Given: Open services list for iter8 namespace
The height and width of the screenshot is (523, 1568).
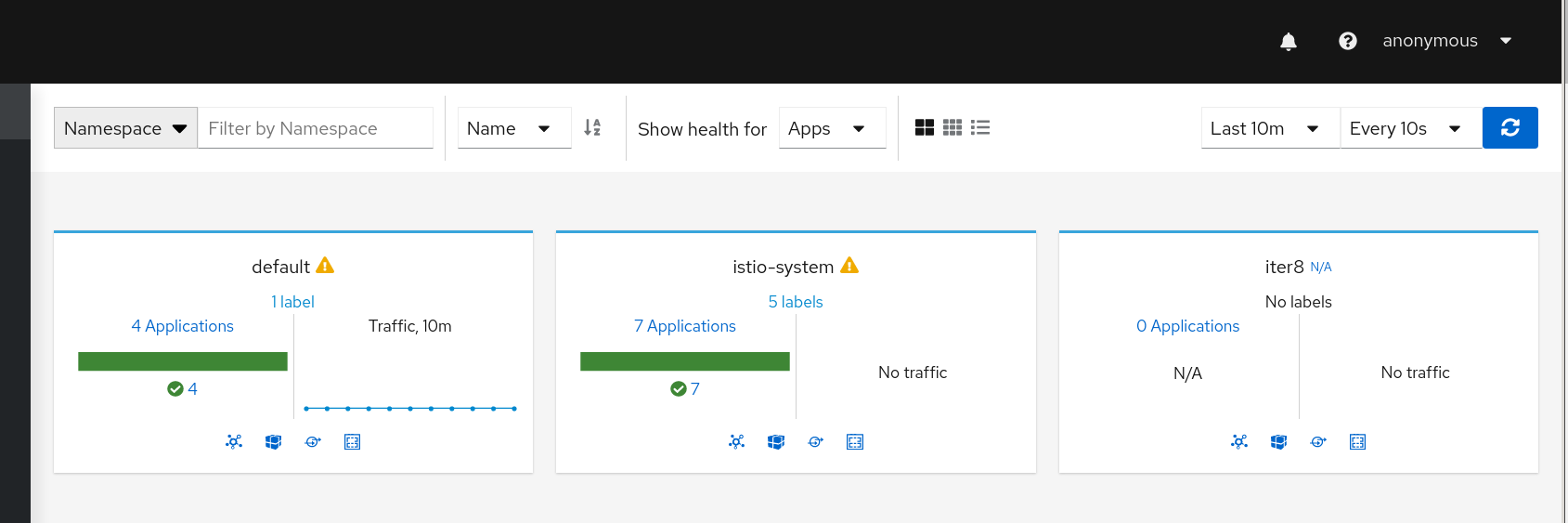Looking at the screenshot, I should (x=1318, y=442).
